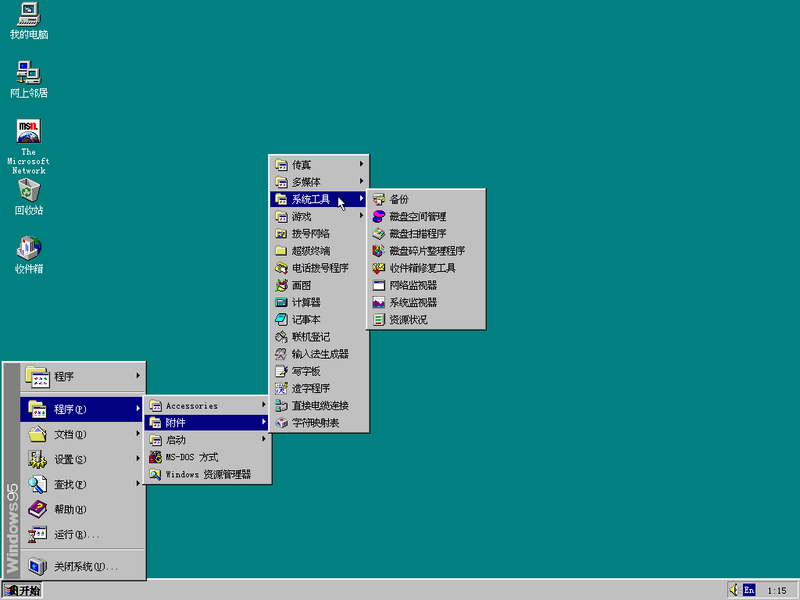
Task: Click the 电话拨号程序 icon
Action: pos(281,268)
